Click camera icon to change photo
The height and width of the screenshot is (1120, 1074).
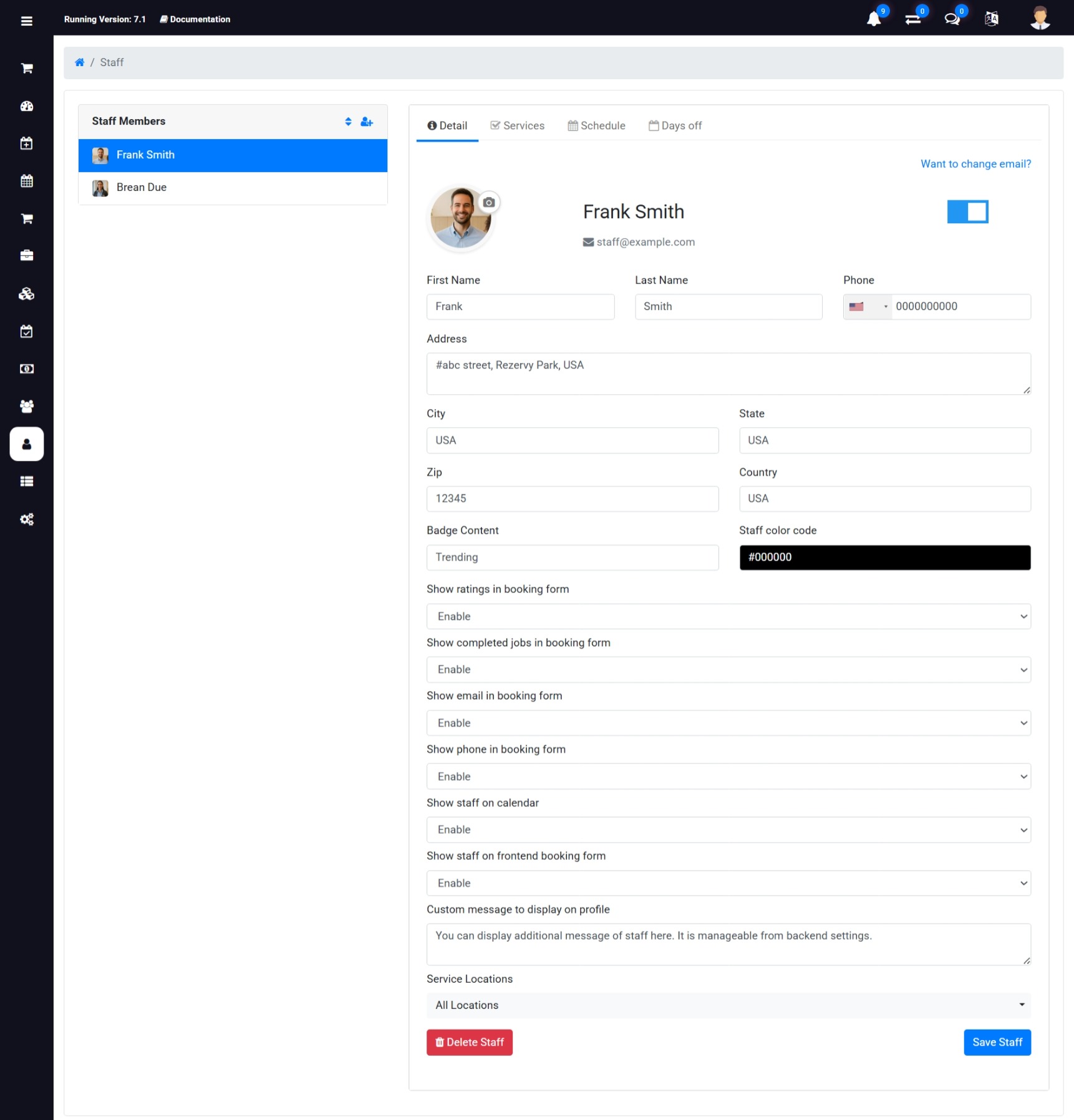click(x=489, y=203)
